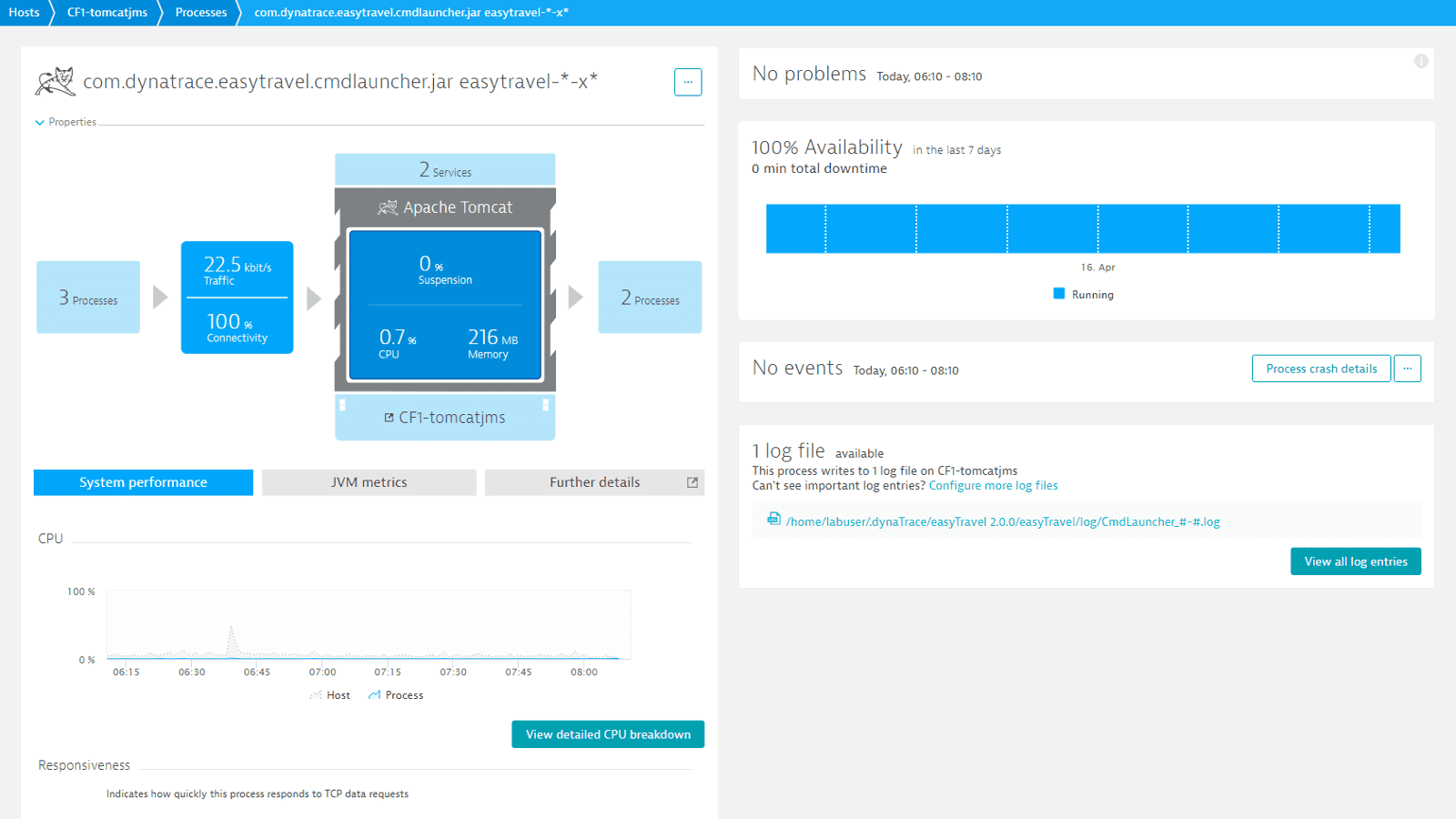
Task: Open the Further details tab
Action: pyautogui.click(x=594, y=482)
